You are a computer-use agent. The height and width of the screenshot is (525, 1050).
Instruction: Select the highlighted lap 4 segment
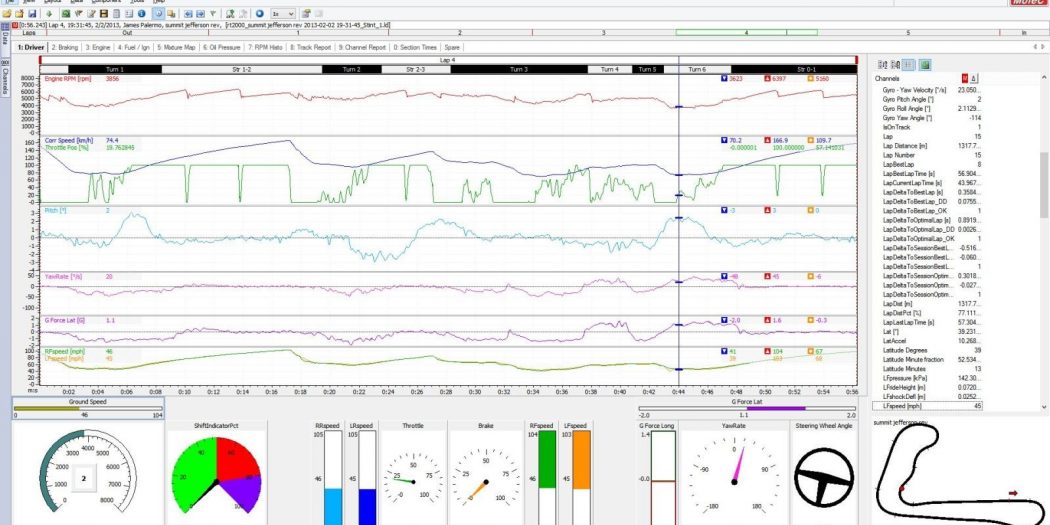[746, 32]
